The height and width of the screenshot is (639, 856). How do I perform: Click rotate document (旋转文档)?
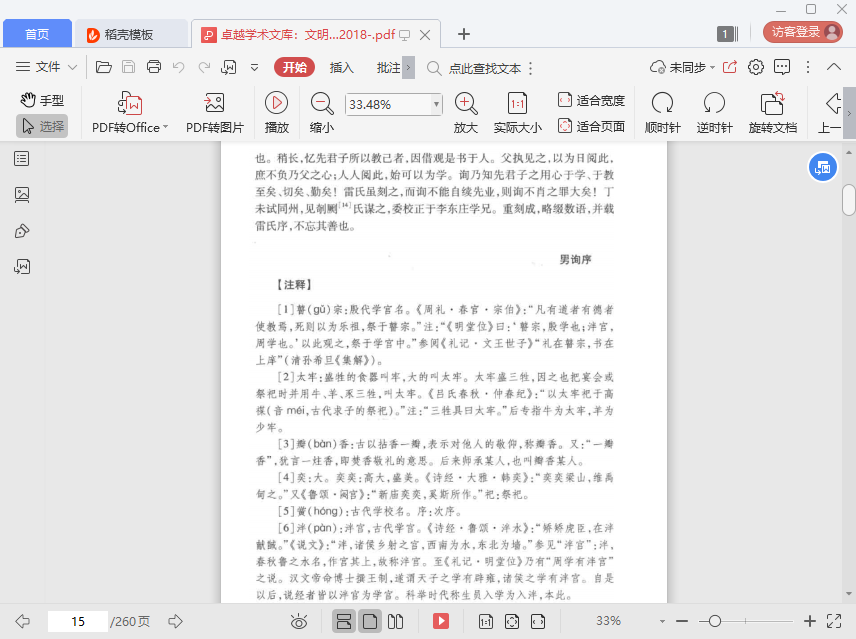coord(772,112)
